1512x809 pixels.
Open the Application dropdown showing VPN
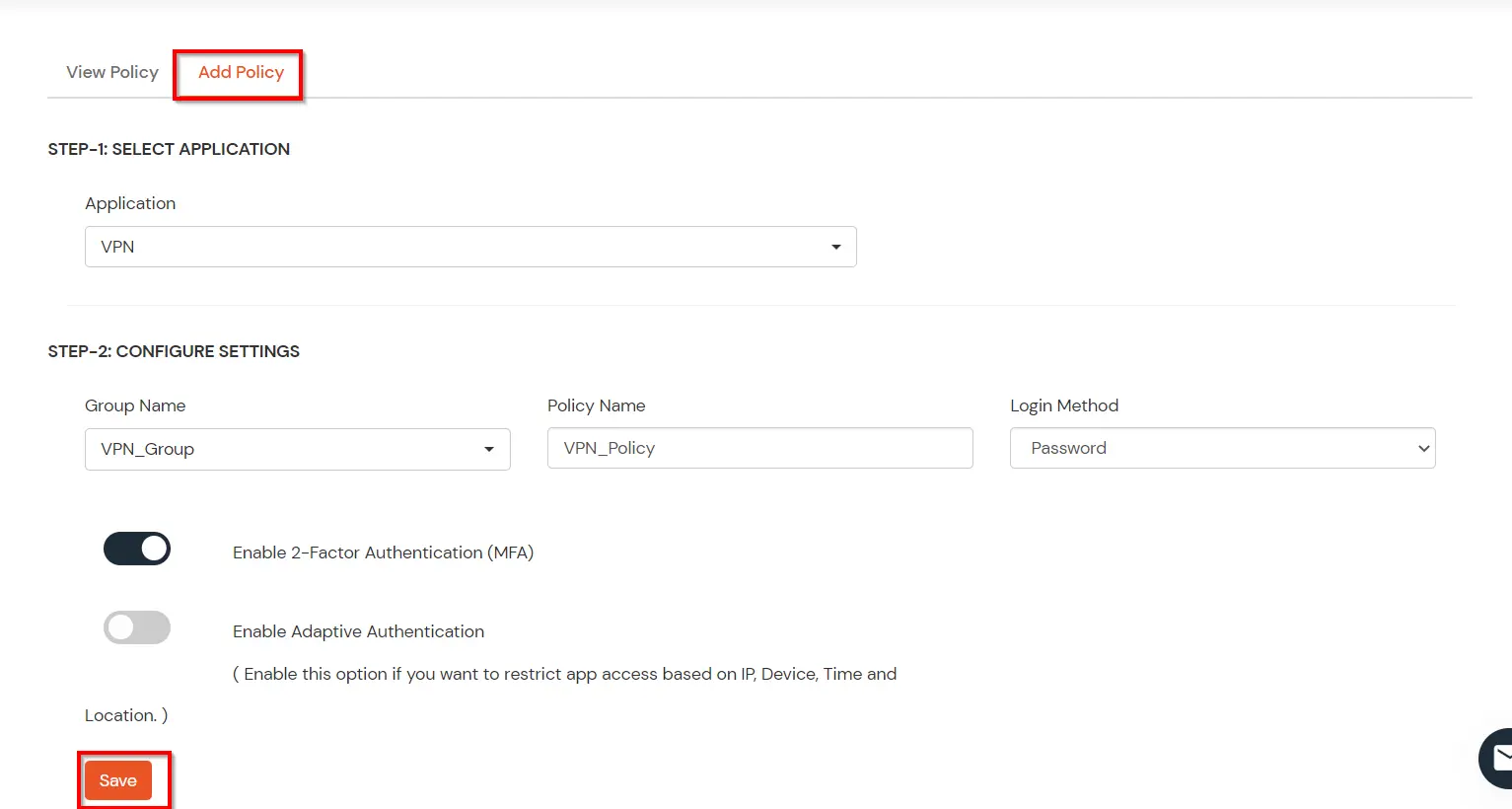[470, 247]
